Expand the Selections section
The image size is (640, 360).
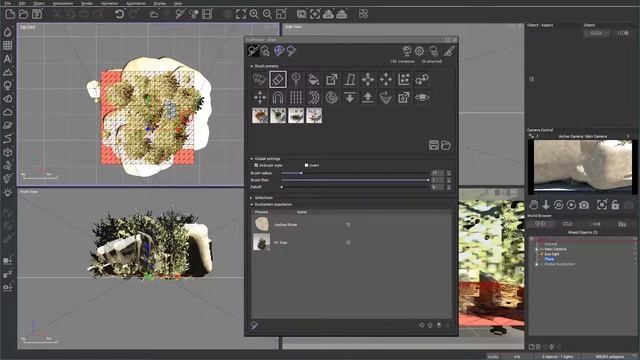pos(251,198)
